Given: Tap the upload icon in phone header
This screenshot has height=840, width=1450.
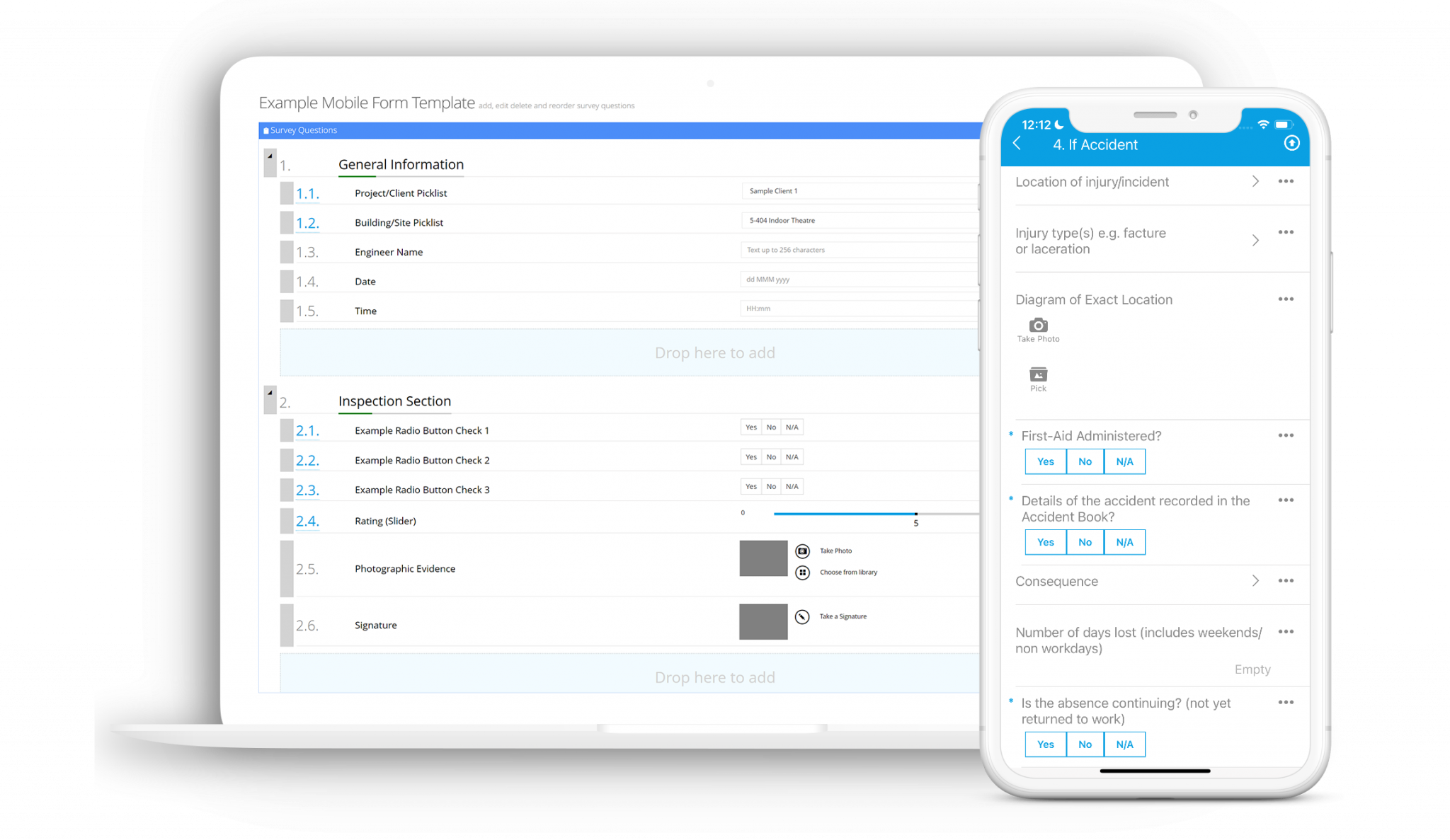Looking at the screenshot, I should [1291, 144].
